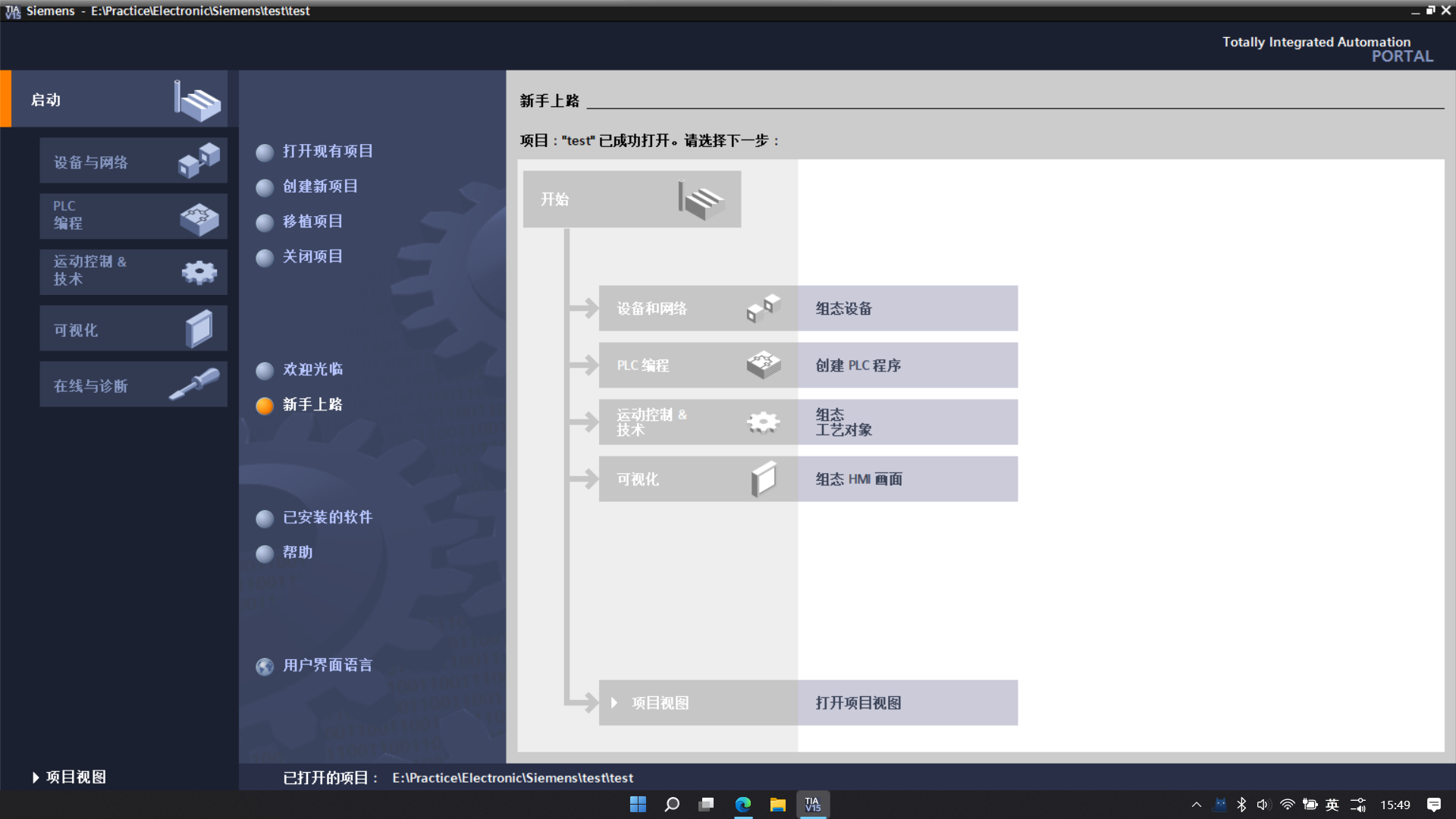Click the 组态工艺对象 button
The image size is (1456, 819).
[x=908, y=422]
